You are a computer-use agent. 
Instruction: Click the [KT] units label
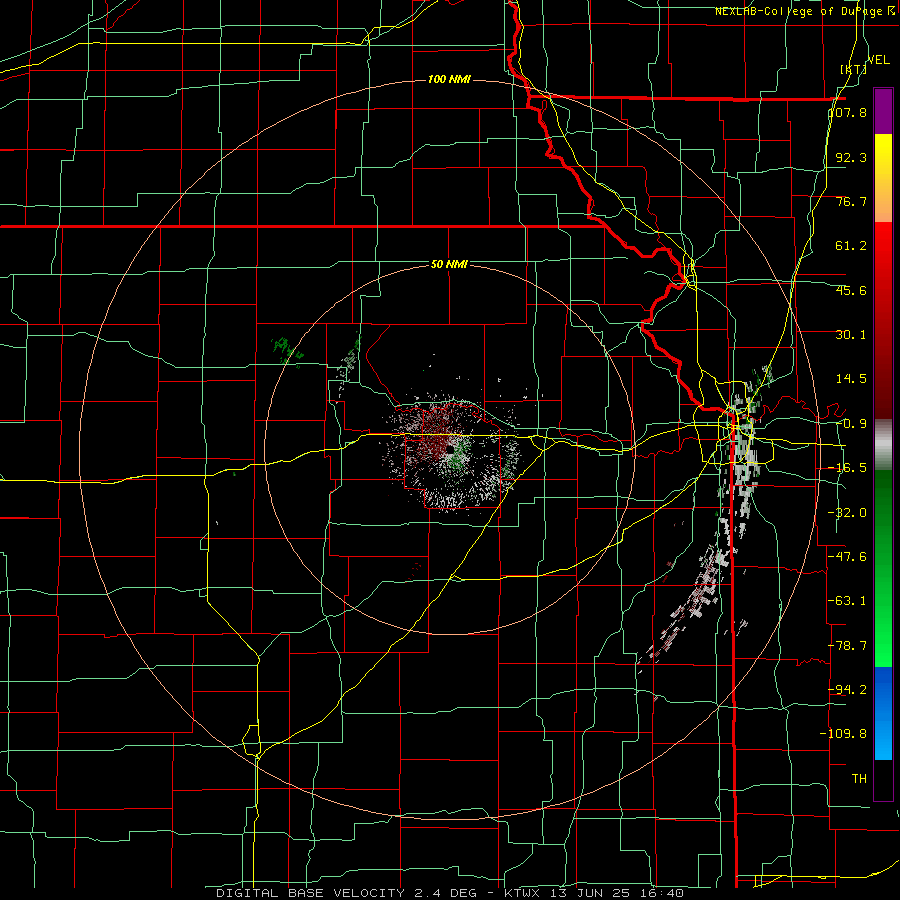(853, 69)
